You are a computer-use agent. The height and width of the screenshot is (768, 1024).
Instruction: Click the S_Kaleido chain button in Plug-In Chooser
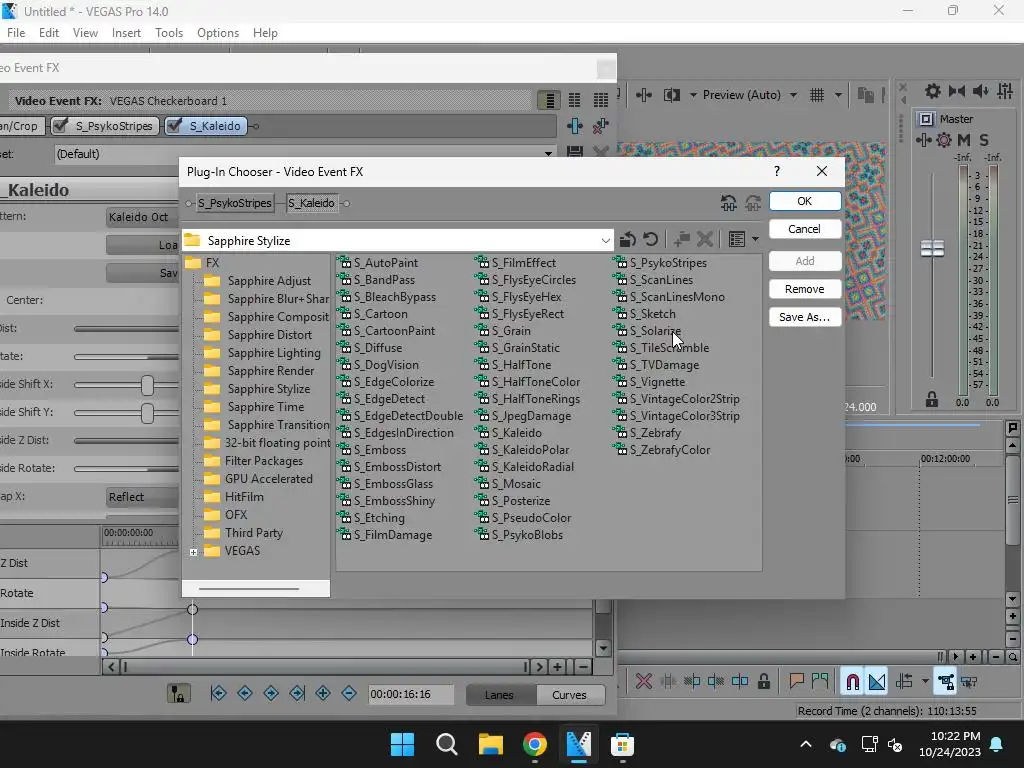point(312,203)
